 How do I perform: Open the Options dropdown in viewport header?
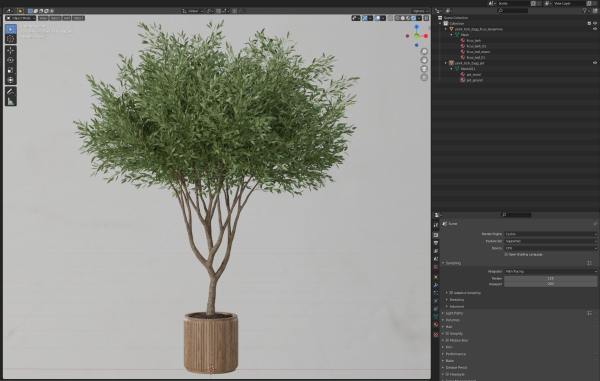[420, 11]
